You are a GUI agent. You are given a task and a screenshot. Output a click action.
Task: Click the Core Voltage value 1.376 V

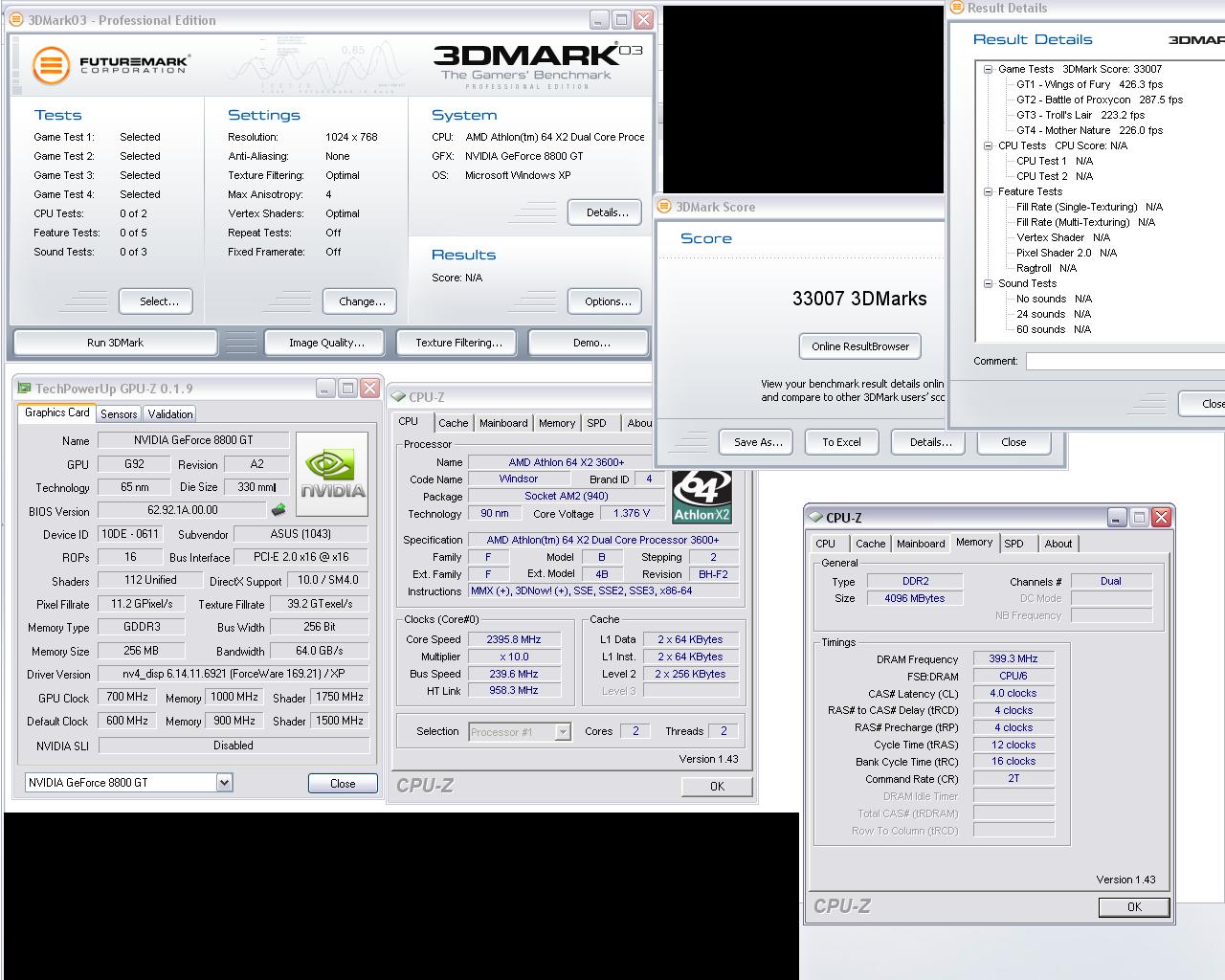(632, 513)
